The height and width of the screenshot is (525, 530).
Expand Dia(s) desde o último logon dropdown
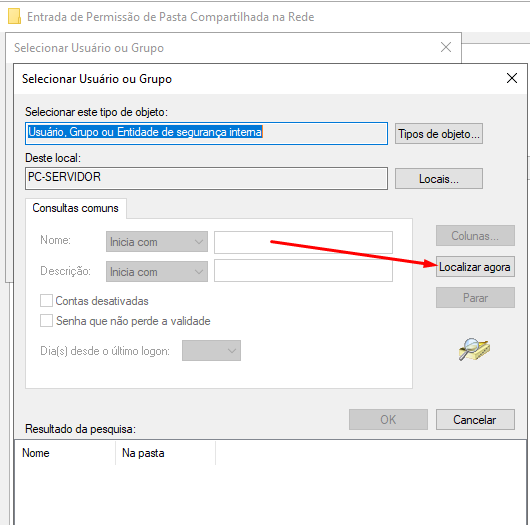[x=211, y=351]
